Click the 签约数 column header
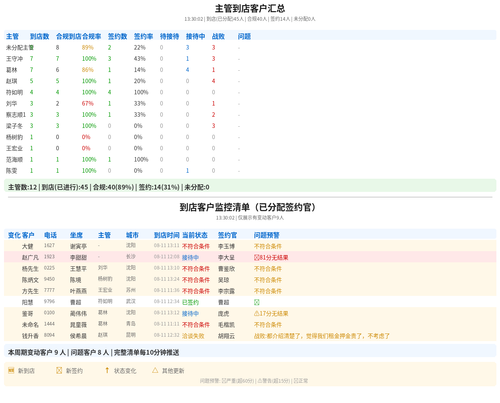The width and height of the screenshot is (500, 403). tap(117, 36)
